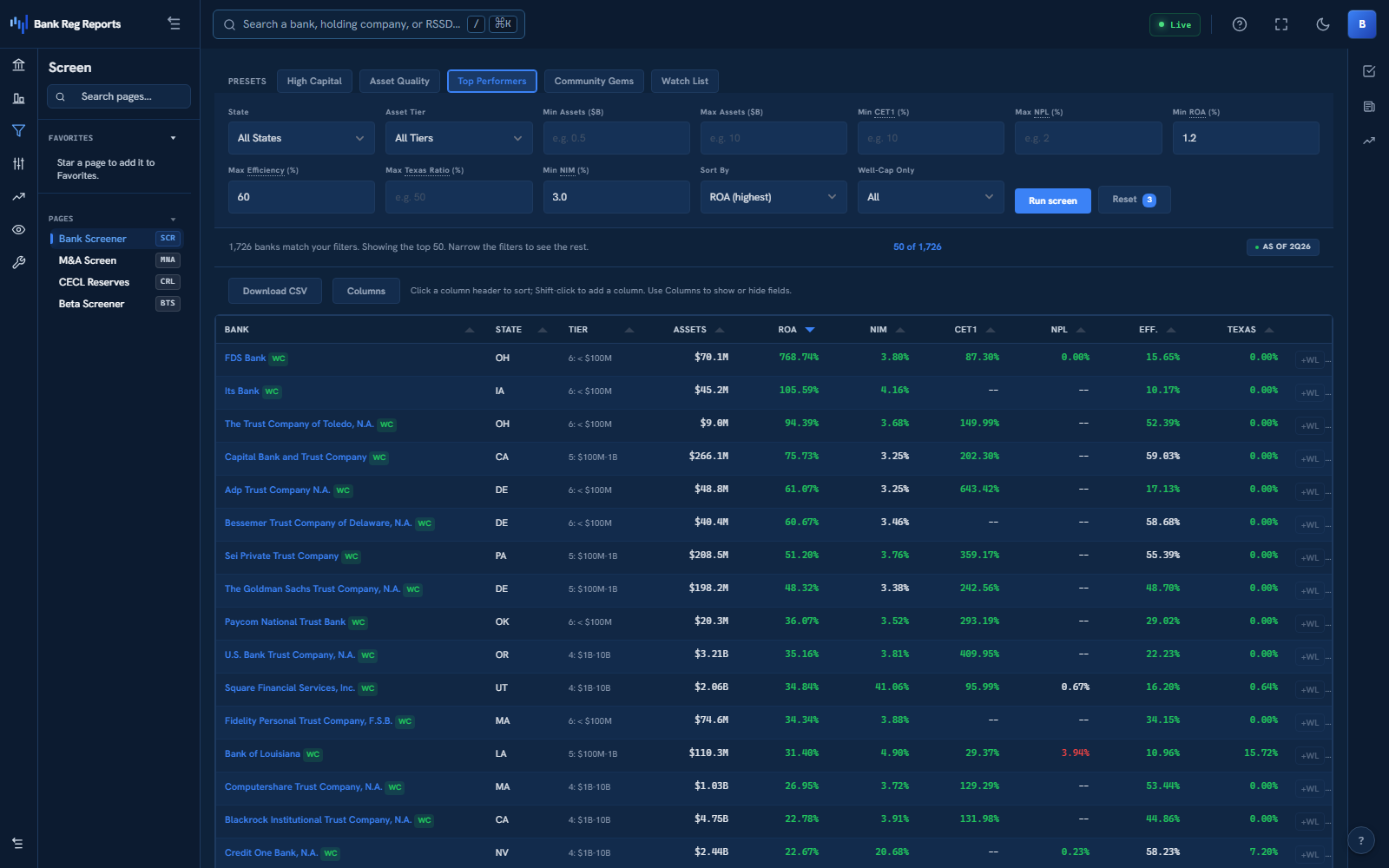Toggle dark mode with the moon icon
The image size is (1389, 868).
(1323, 24)
